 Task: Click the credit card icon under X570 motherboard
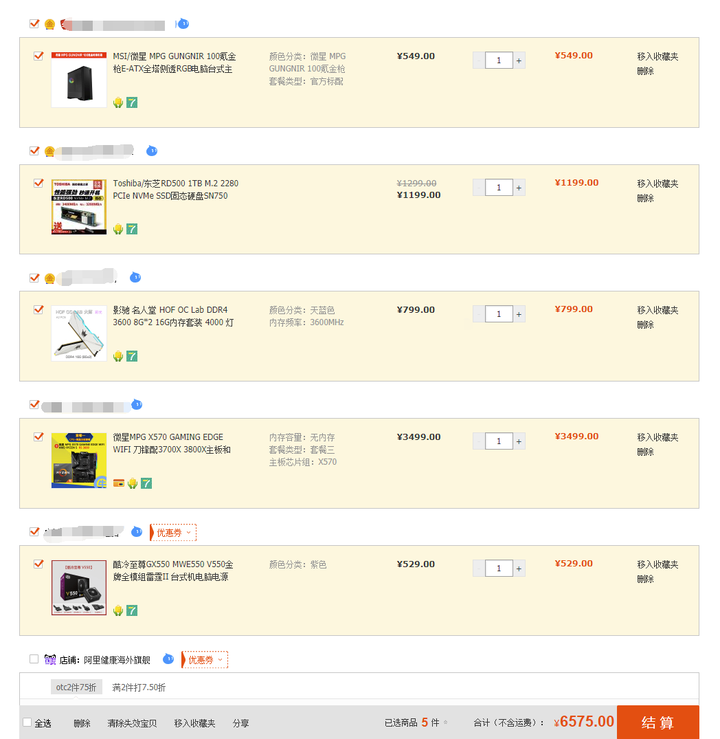[119, 483]
